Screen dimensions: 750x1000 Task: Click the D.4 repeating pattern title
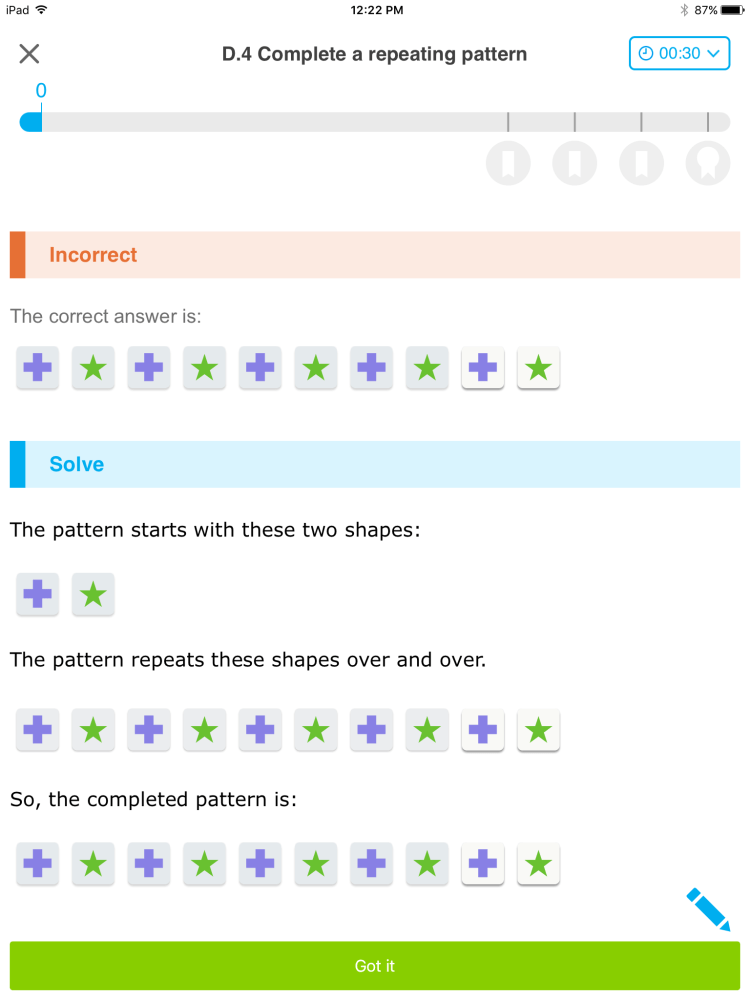pyautogui.click(x=374, y=54)
